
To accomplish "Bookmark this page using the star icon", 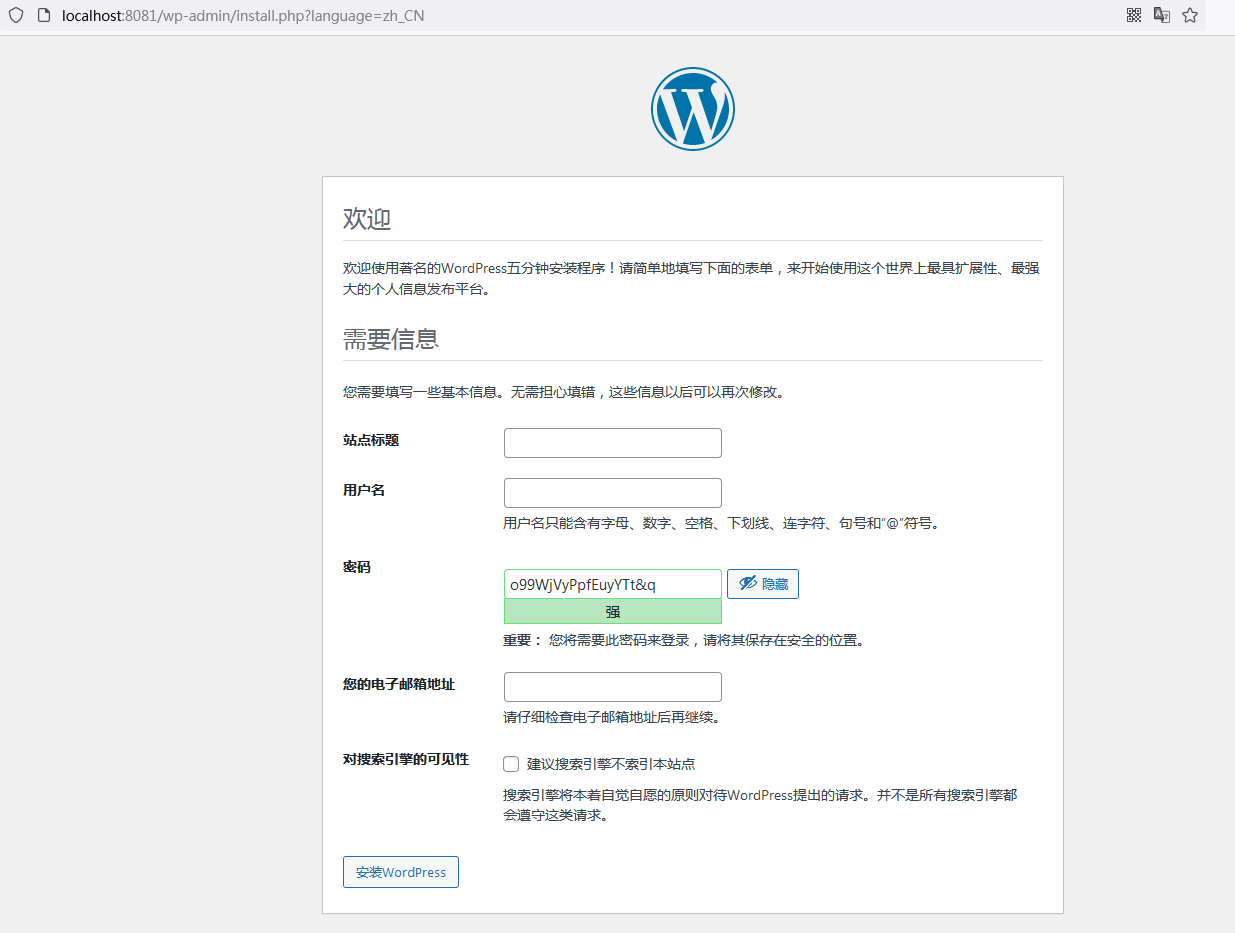I will click(1190, 15).
